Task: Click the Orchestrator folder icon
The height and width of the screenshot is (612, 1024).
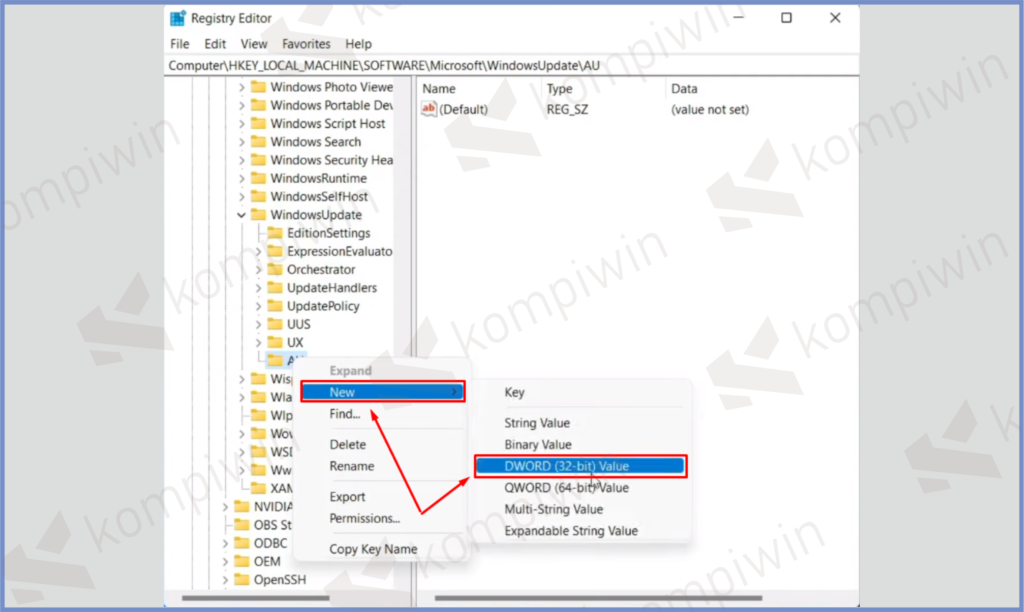Action: click(x=275, y=269)
